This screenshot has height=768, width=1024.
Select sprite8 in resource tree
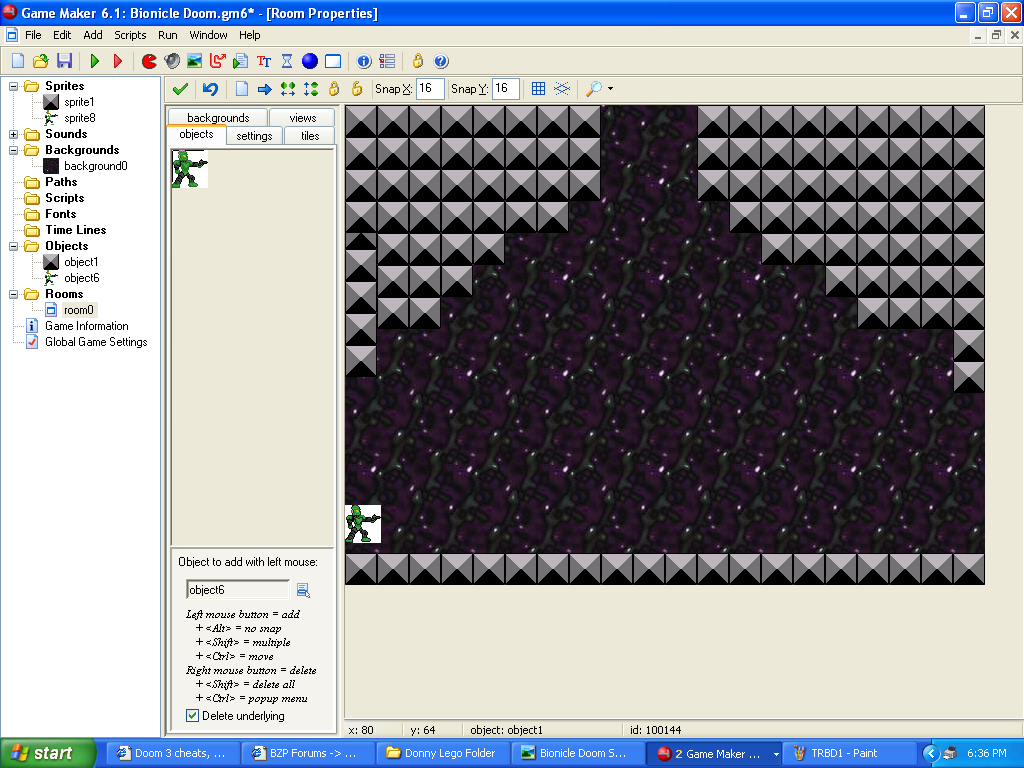80,118
